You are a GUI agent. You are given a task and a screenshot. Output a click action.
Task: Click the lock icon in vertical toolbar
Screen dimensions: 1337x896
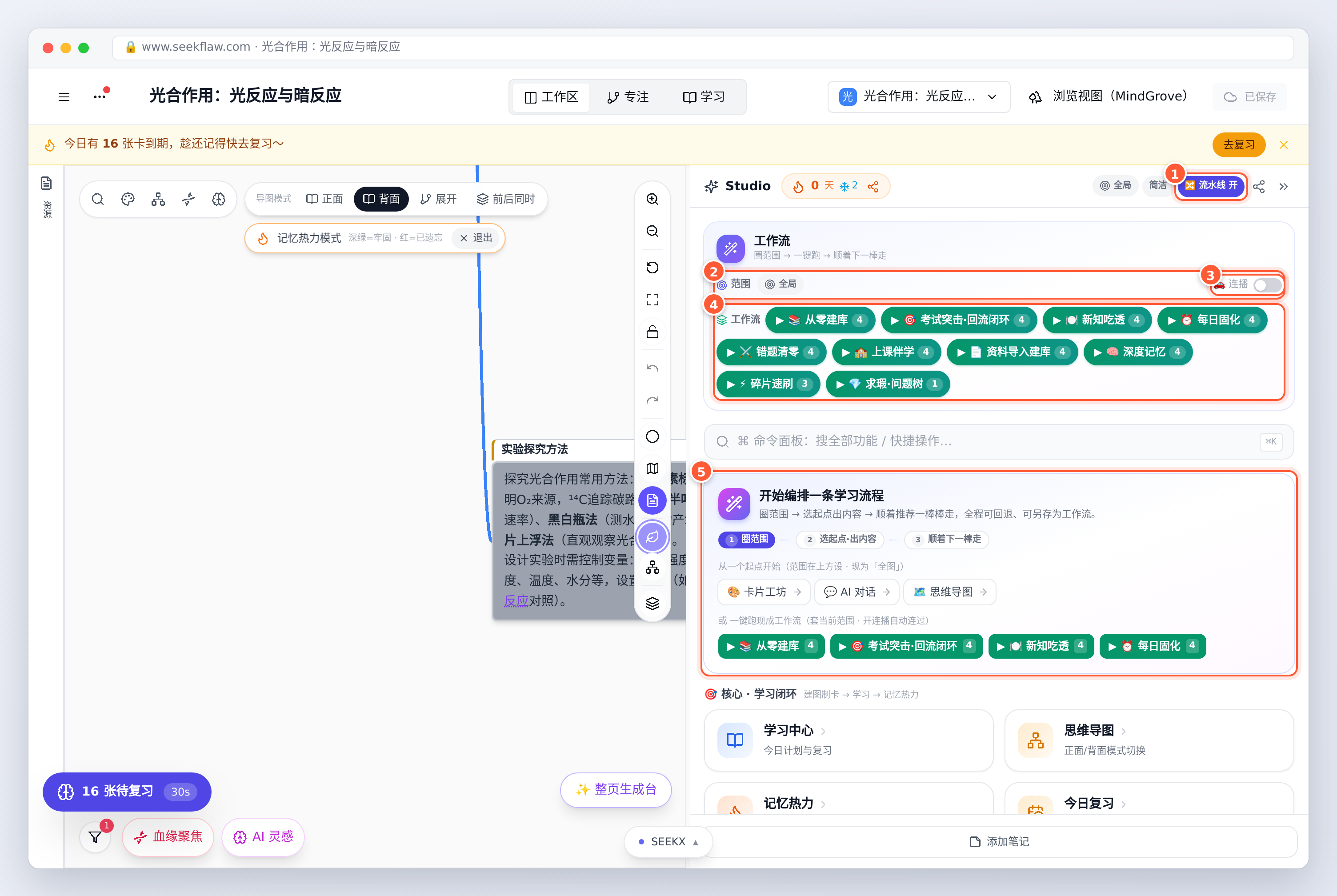tap(652, 332)
